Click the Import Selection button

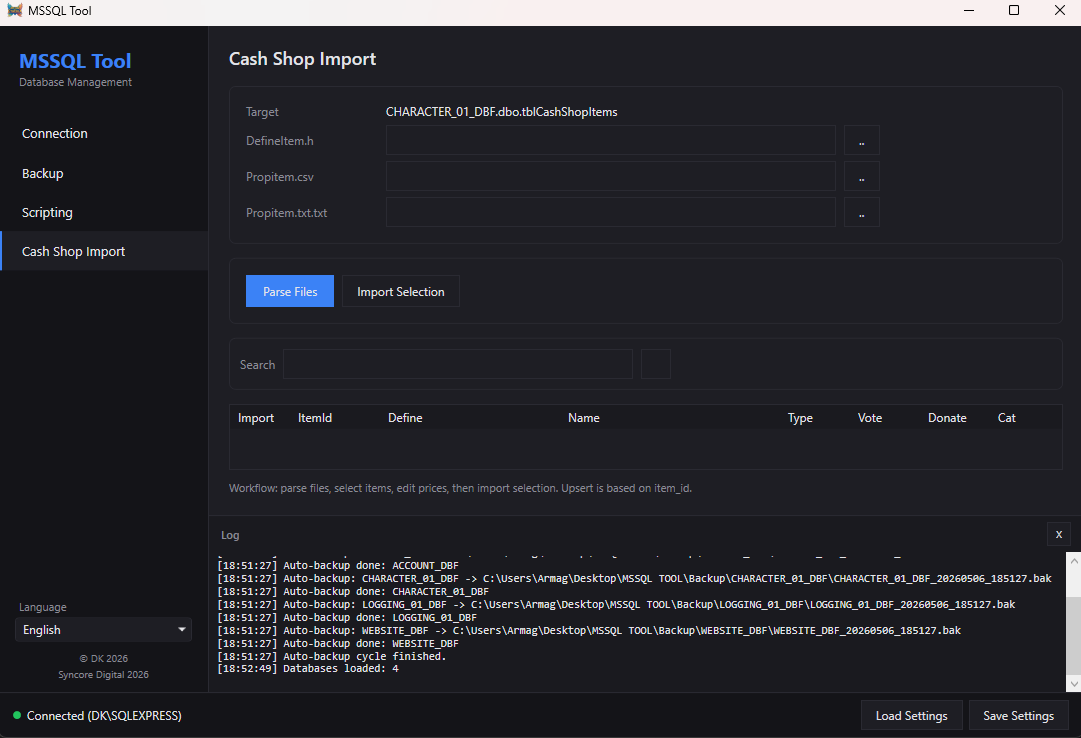401,292
